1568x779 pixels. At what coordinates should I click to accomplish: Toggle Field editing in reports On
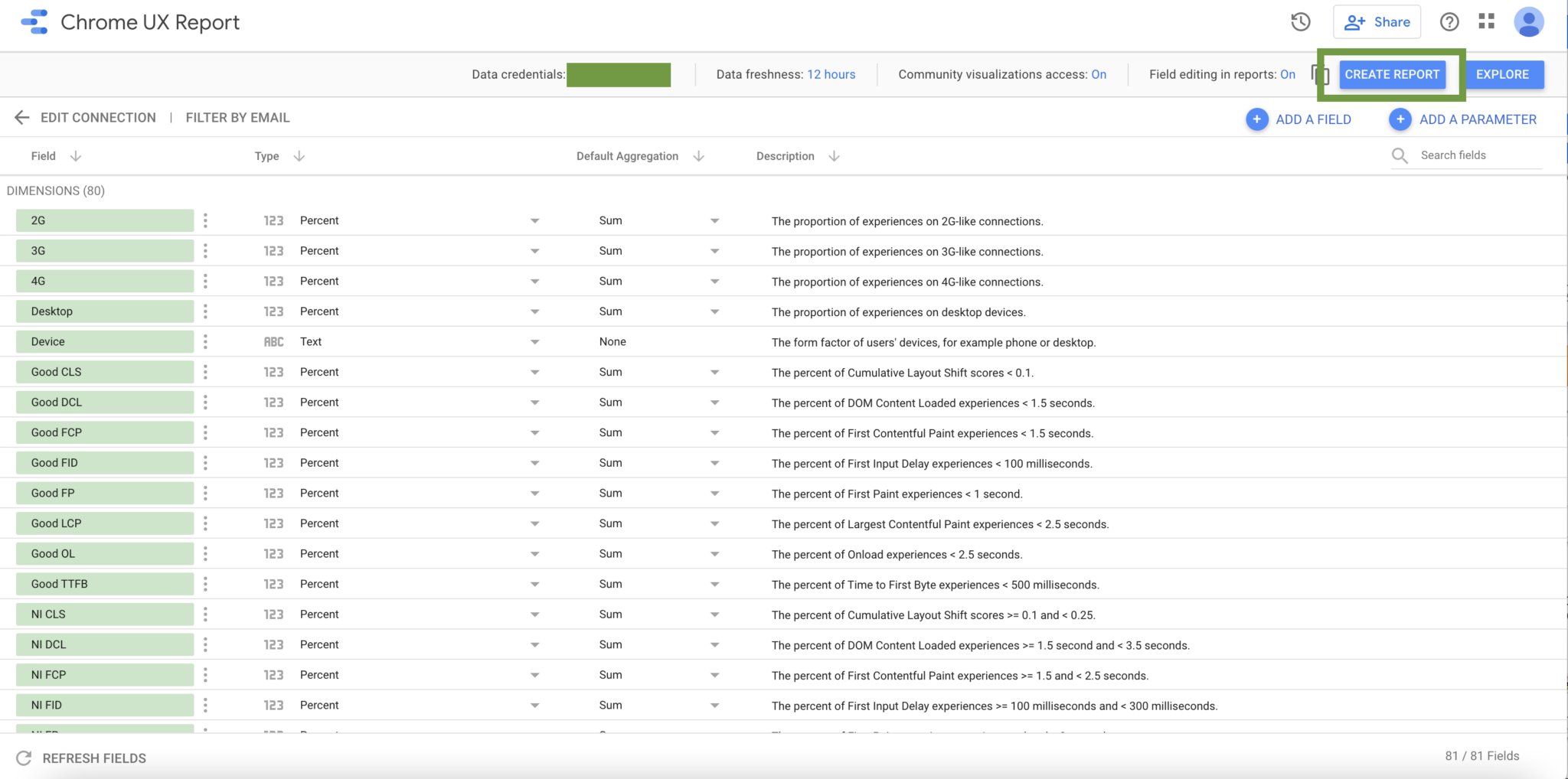point(1288,74)
